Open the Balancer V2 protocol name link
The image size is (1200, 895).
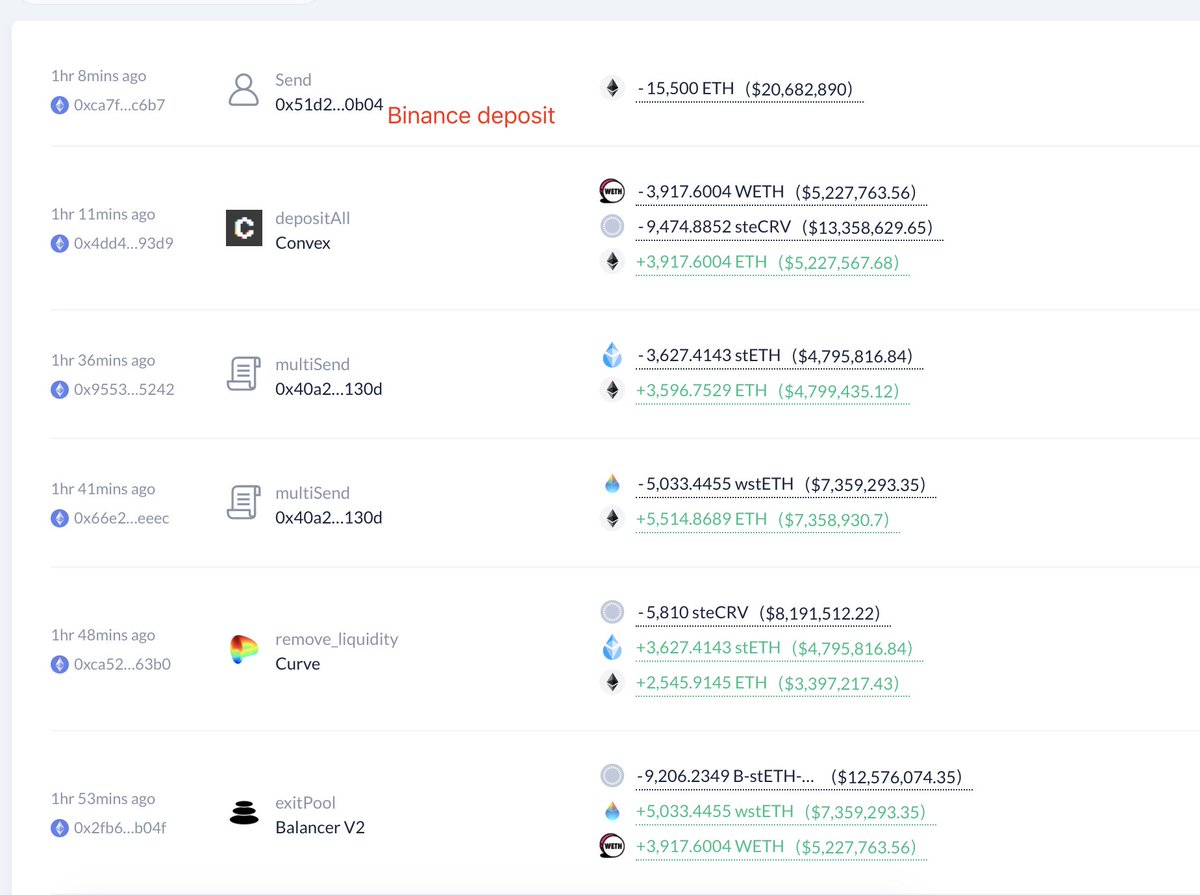coord(320,828)
